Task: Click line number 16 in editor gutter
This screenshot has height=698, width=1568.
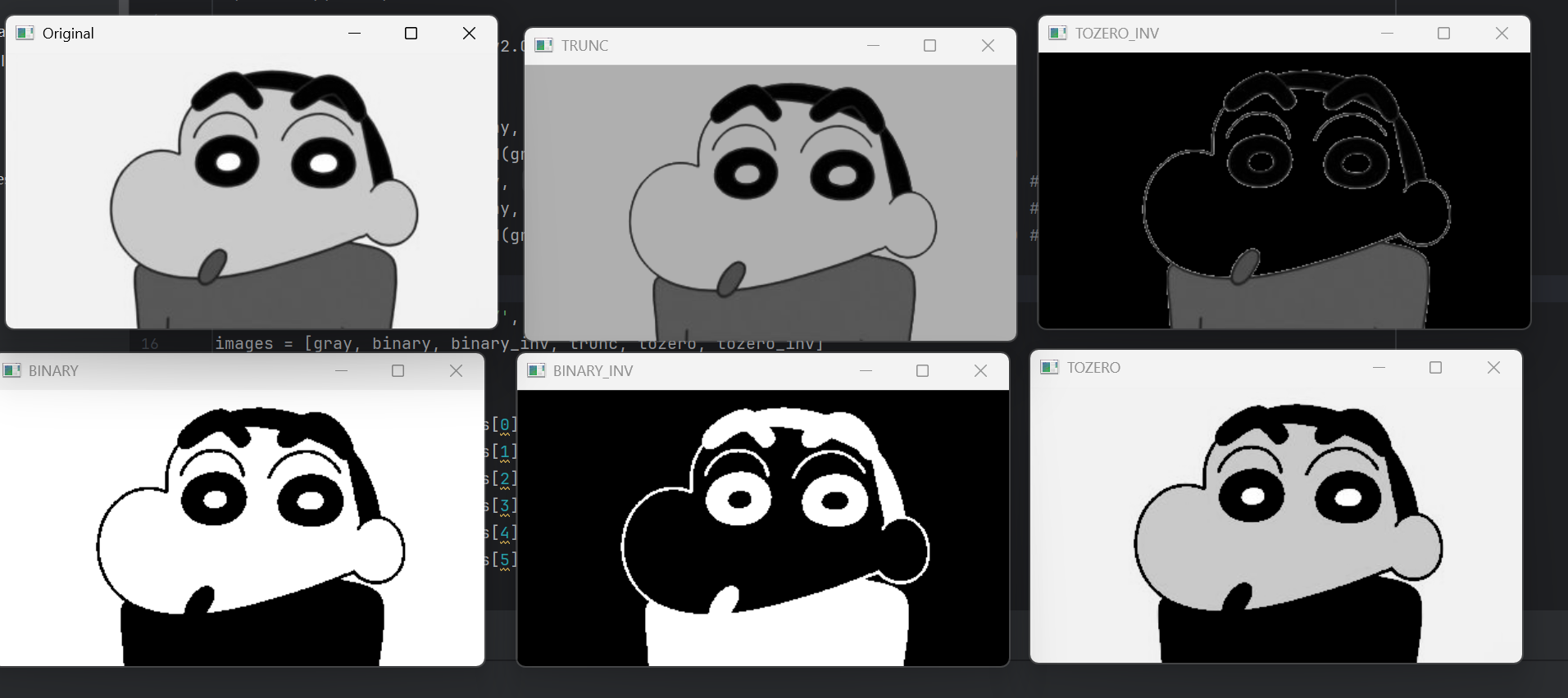Action: click(x=149, y=344)
